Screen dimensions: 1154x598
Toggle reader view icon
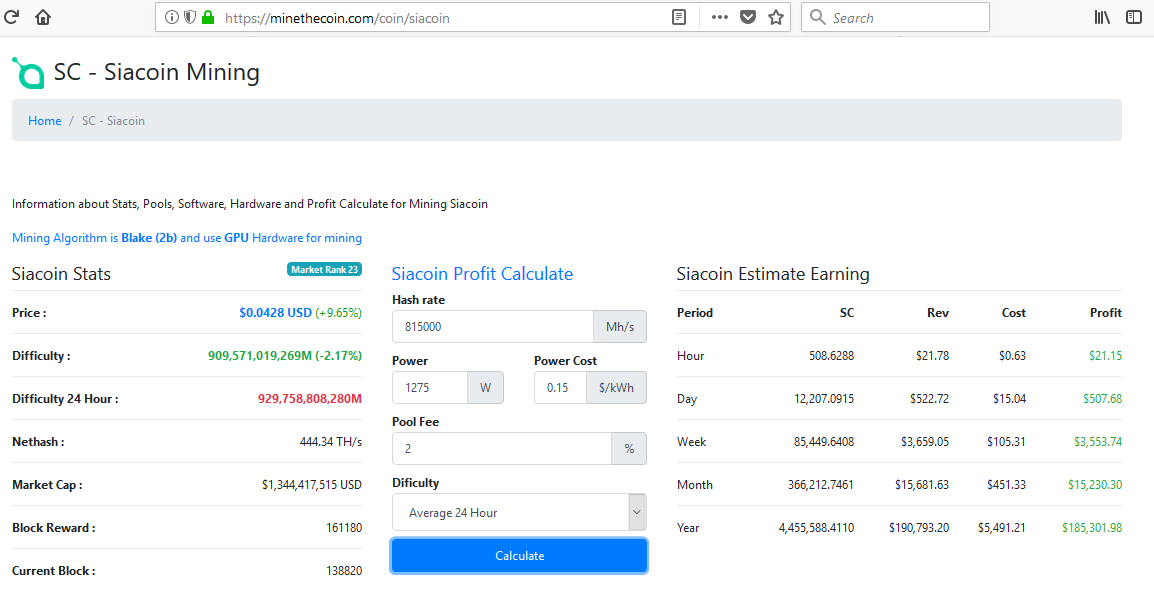[679, 17]
